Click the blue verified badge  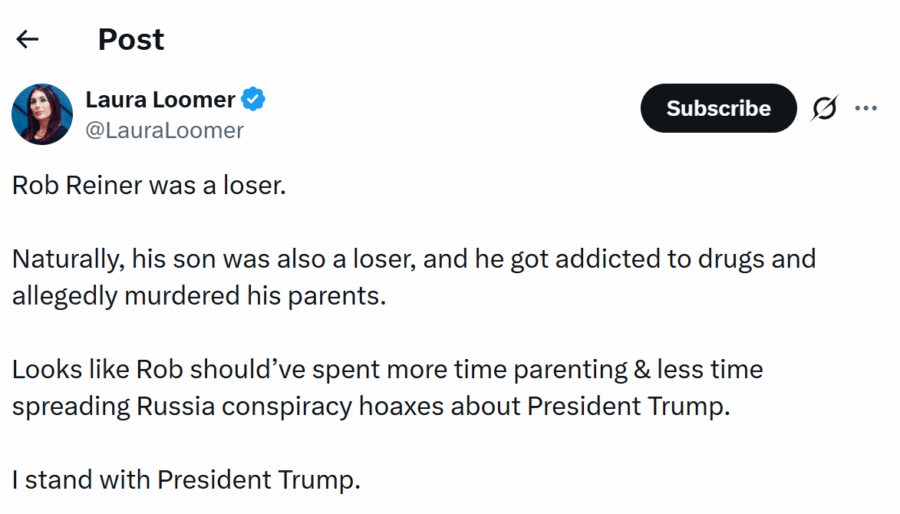coord(254,100)
